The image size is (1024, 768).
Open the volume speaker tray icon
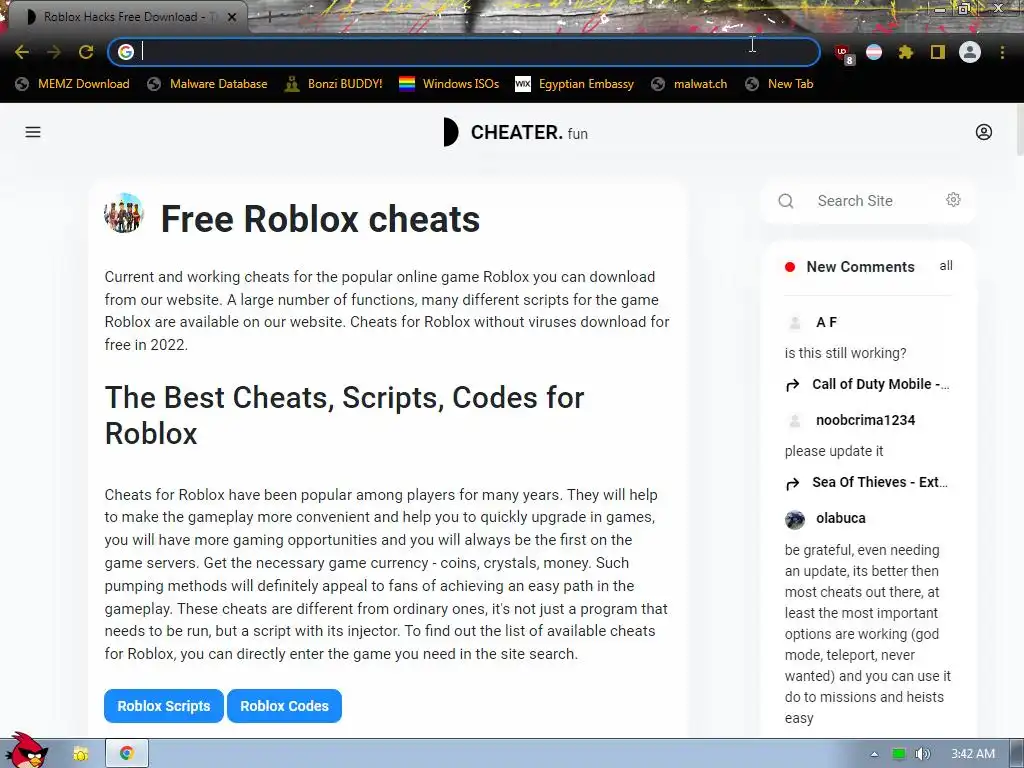(x=923, y=754)
